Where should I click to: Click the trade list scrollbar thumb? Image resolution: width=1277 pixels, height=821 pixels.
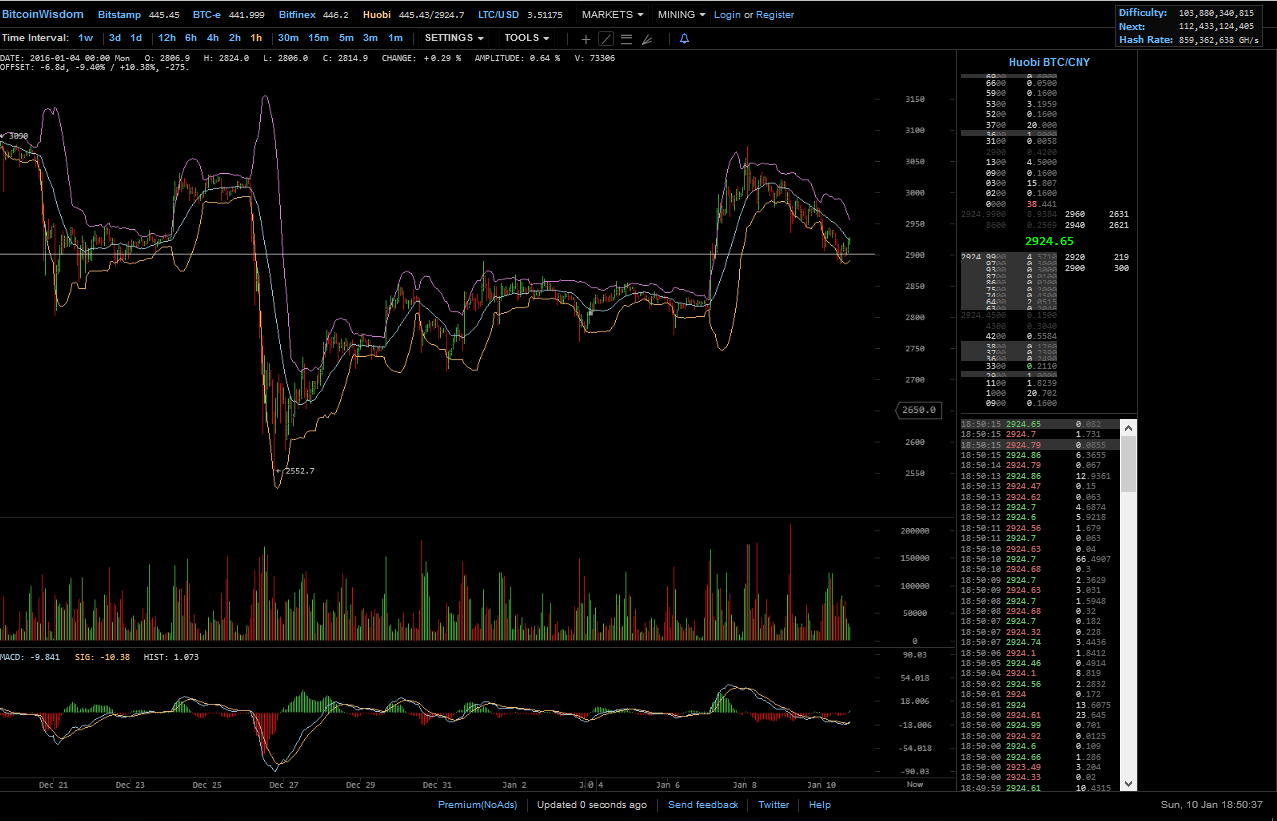(x=1129, y=464)
